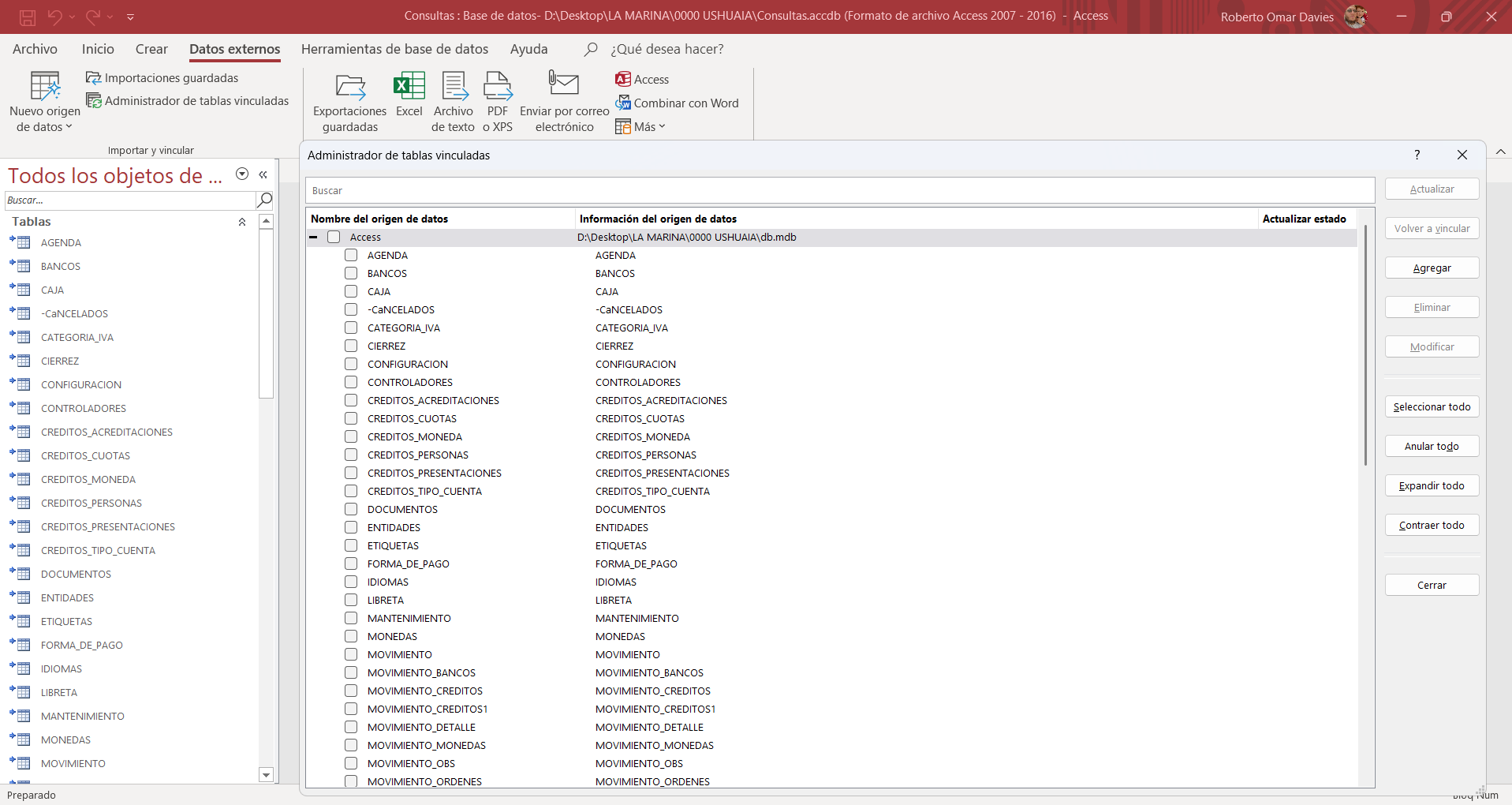Click the Redo arrow icon
Screen dimensions: 1512x805
point(92,17)
